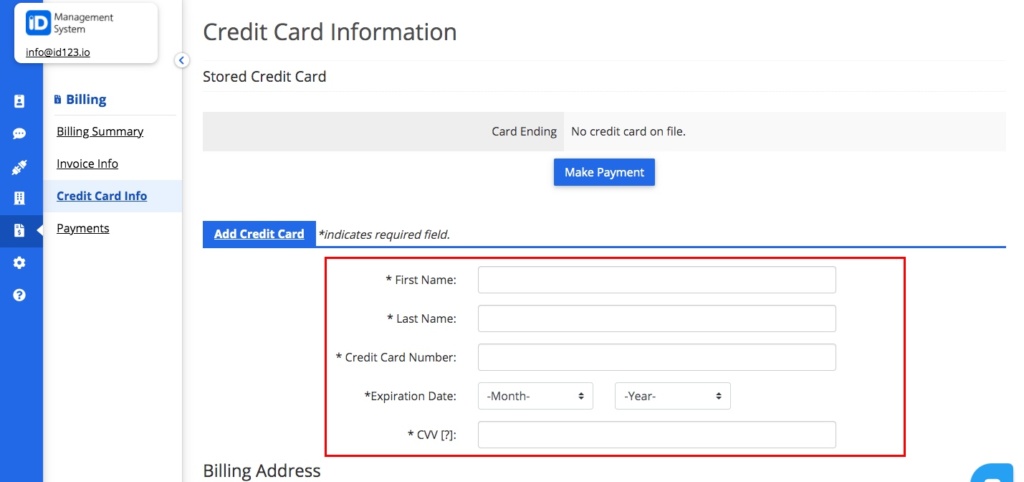Open the ID cards sidebar icon
Image resolution: width=1024 pixels, height=482 pixels.
point(19,101)
